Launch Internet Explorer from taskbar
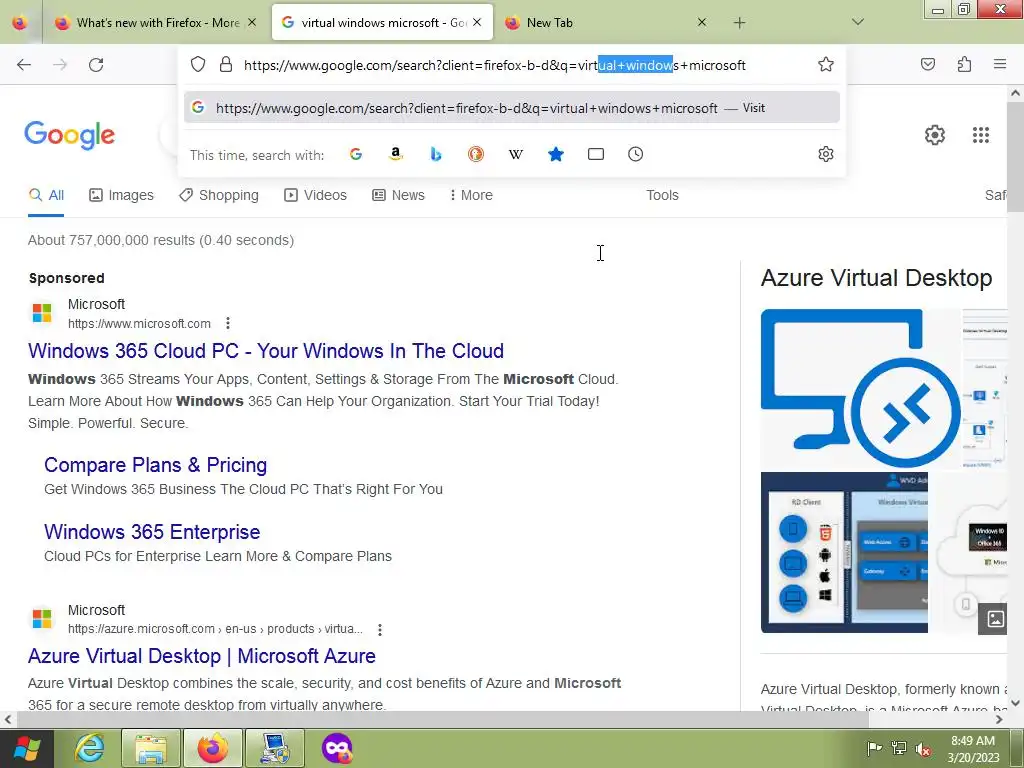This screenshot has width=1024, height=768. pyautogui.click(x=89, y=748)
